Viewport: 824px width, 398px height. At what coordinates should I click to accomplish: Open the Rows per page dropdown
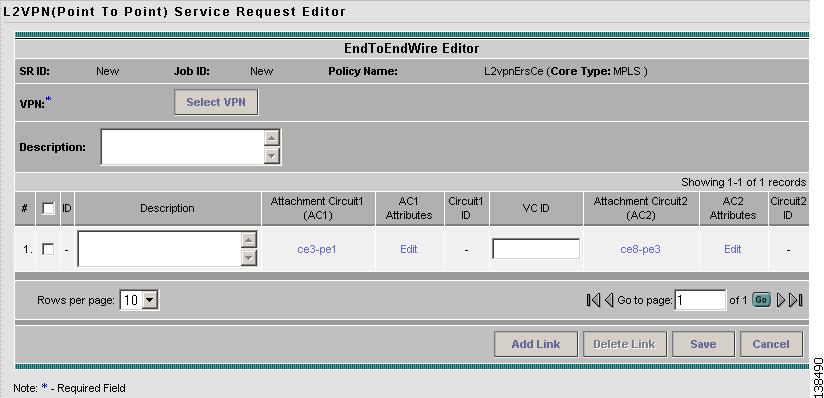point(139,300)
